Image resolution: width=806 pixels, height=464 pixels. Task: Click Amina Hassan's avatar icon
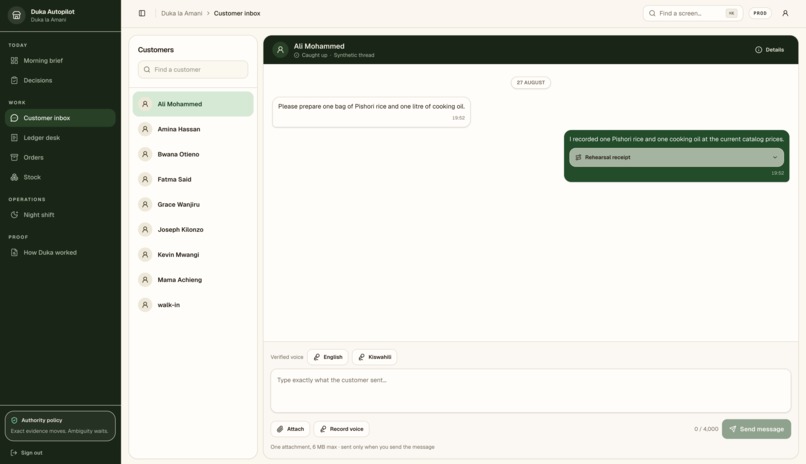coord(145,129)
